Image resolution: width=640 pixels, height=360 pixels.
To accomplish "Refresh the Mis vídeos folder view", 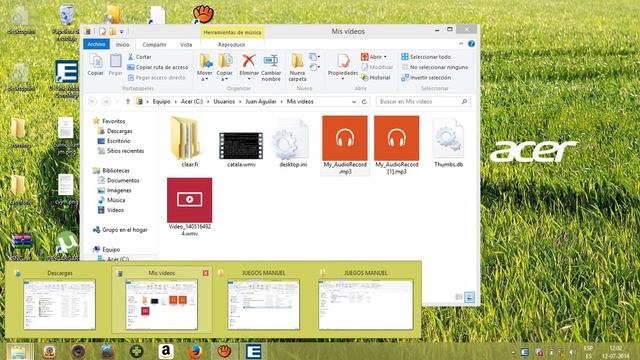I will click(364, 102).
